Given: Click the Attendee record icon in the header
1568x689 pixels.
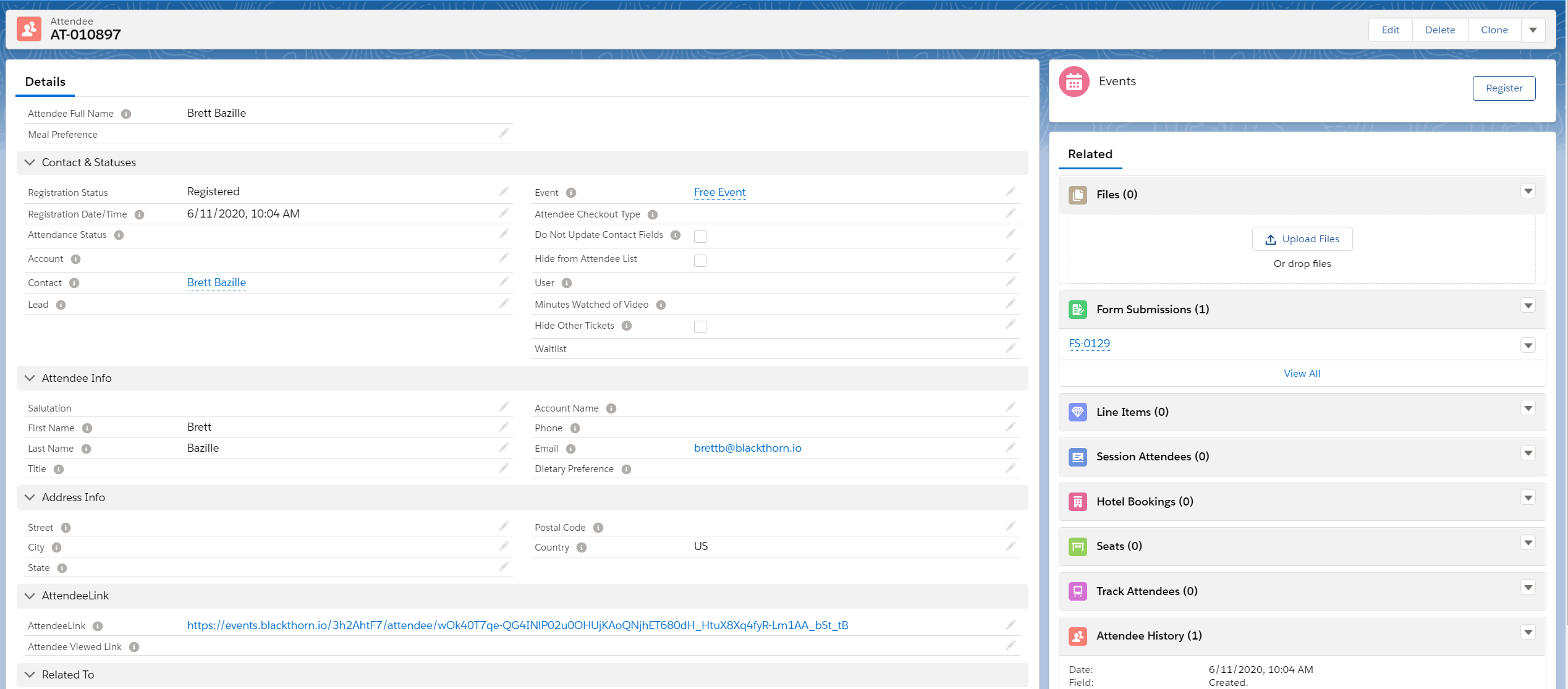Looking at the screenshot, I should [29, 29].
